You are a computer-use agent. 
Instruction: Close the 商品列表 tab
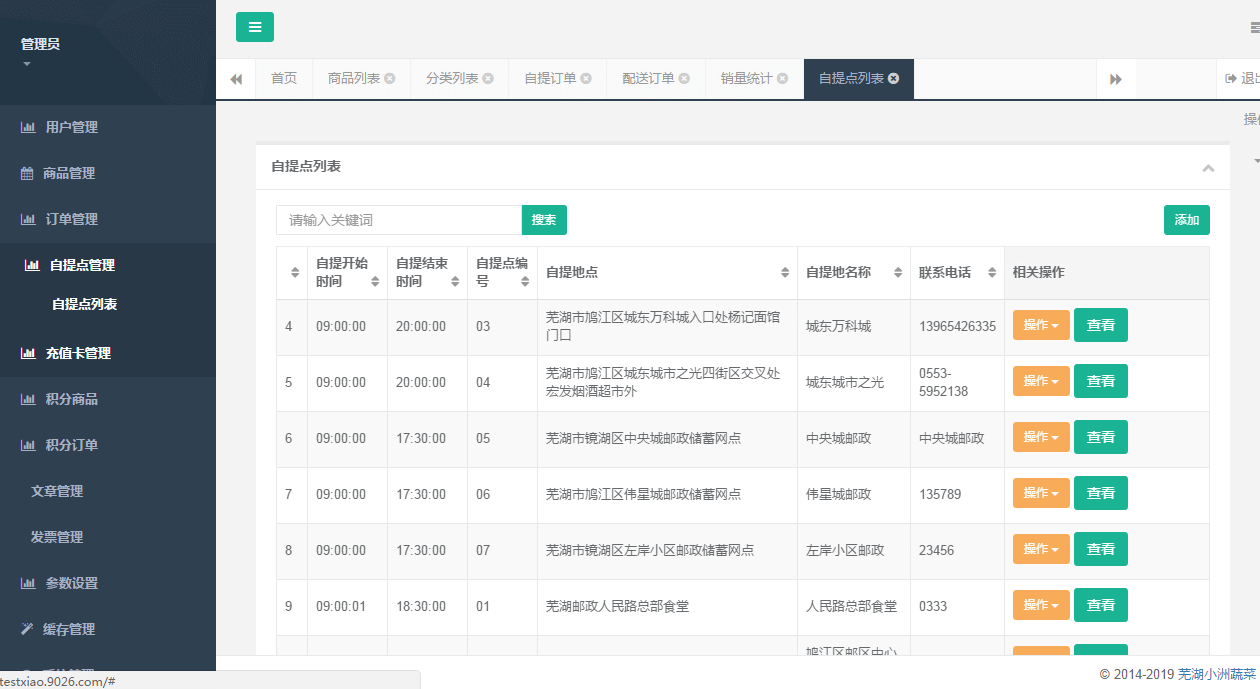click(390, 79)
